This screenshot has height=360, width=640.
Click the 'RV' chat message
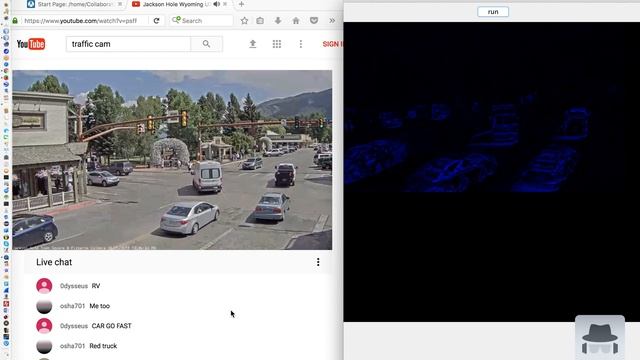click(x=96, y=286)
